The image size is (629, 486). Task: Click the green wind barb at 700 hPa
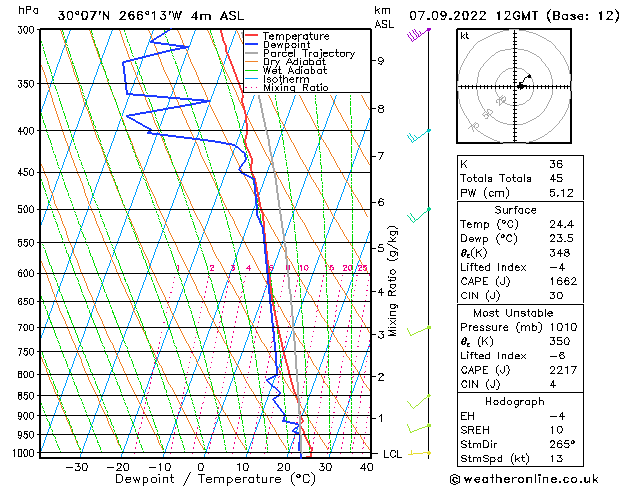pos(419,331)
